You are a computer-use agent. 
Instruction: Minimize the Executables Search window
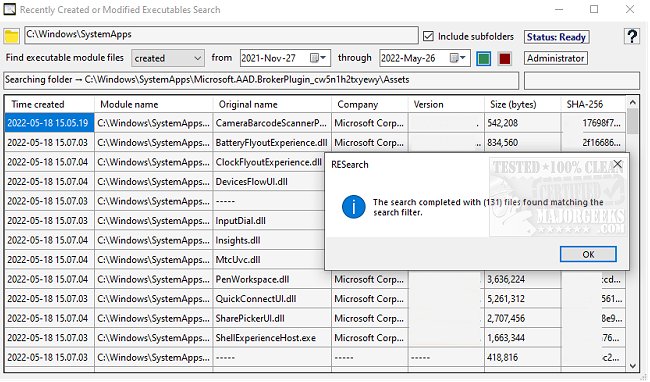pyautogui.click(x=559, y=9)
